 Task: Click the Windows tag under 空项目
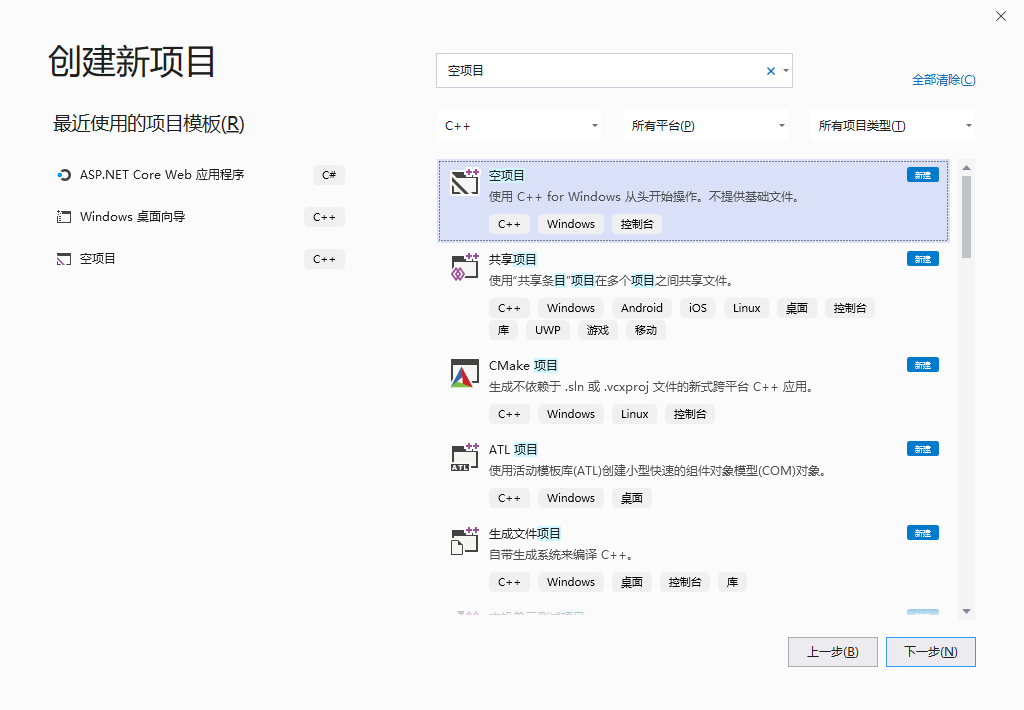tap(571, 224)
